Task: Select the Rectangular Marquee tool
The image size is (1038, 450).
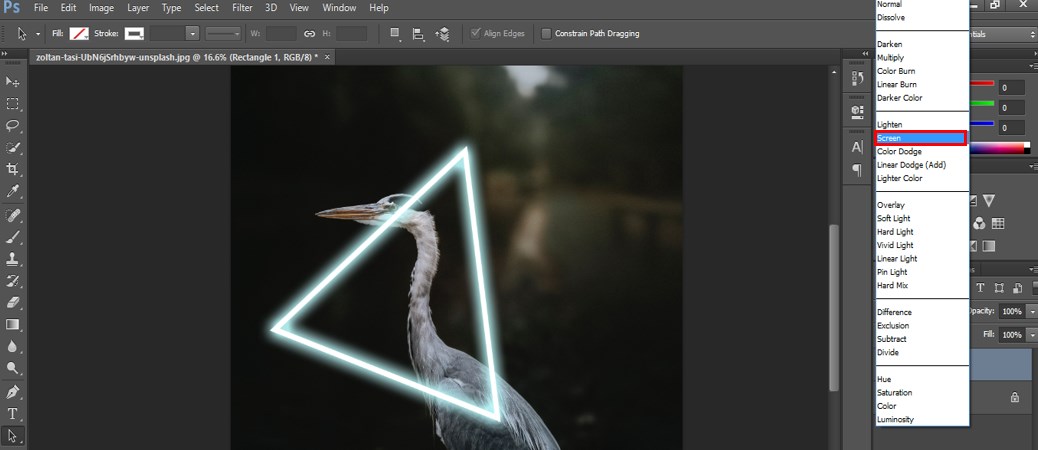Action: coord(12,104)
